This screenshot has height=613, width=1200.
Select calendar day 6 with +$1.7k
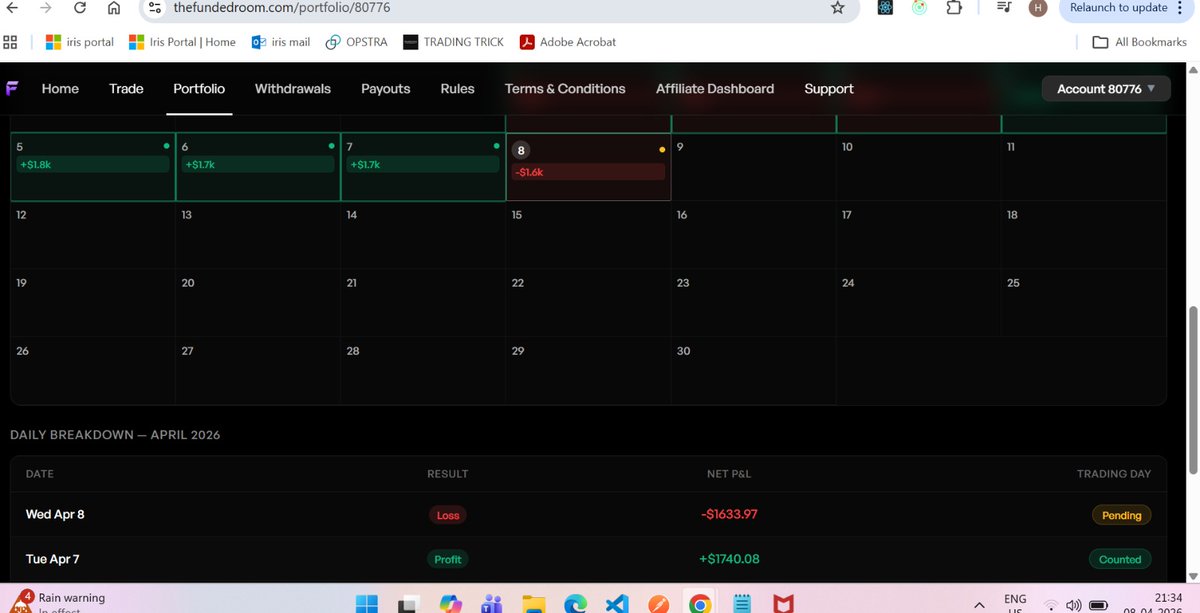coord(258,167)
